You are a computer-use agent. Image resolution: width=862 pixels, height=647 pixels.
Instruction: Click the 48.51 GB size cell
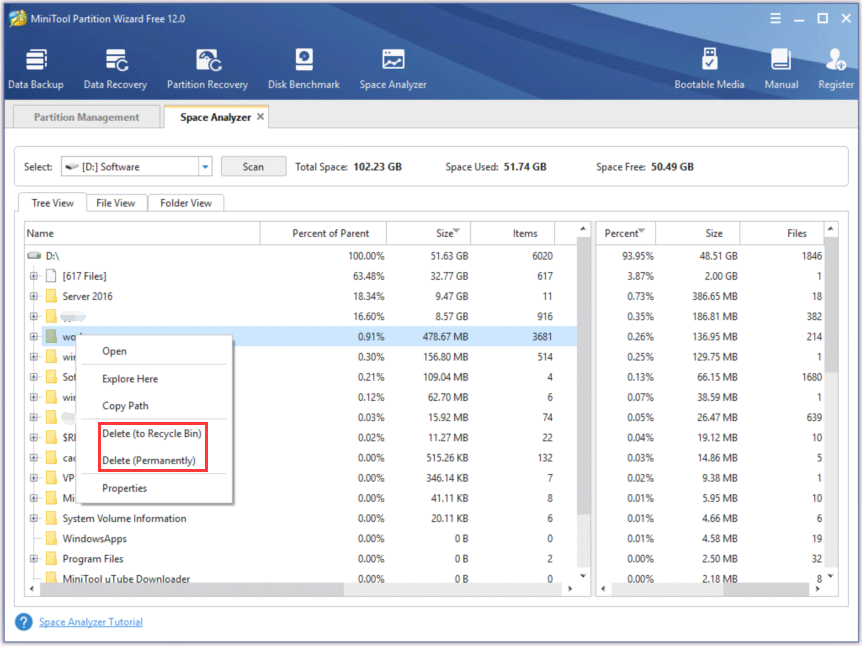pyautogui.click(x=718, y=256)
